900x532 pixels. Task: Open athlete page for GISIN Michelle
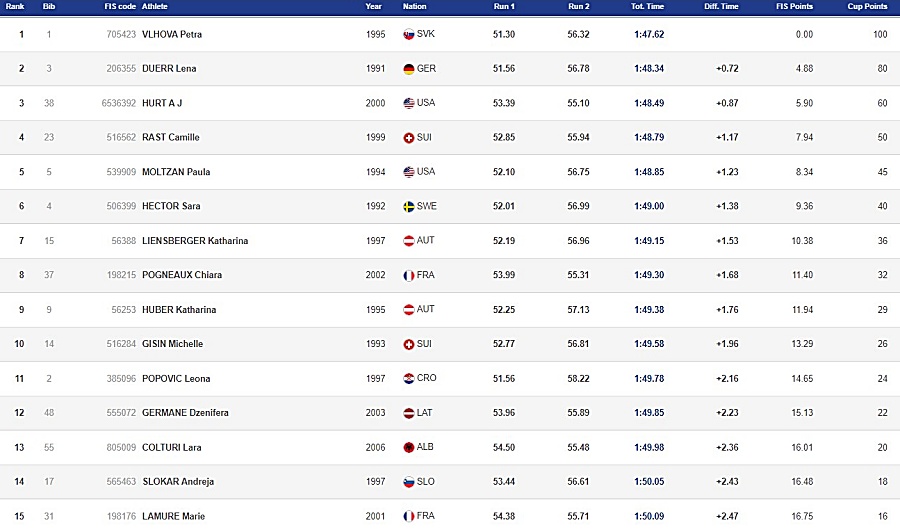[x=172, y=344]
